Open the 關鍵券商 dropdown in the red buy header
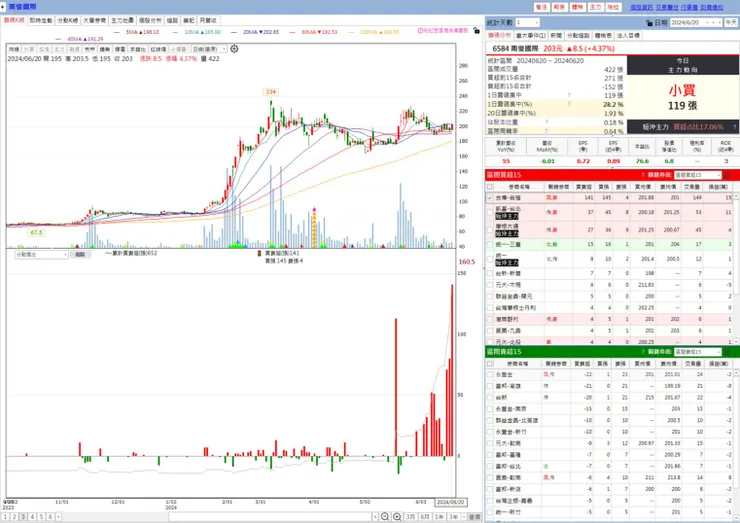 (698, 175)
